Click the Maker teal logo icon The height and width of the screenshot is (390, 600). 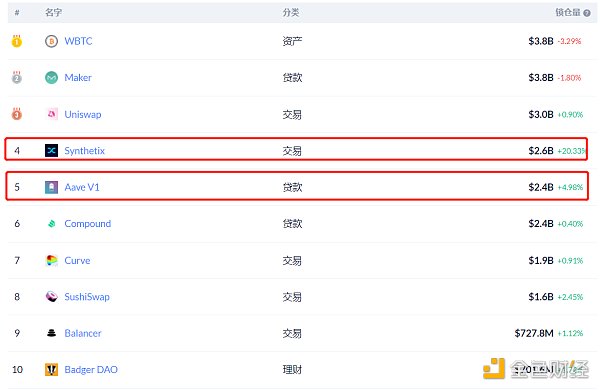pyautogui.click(x=51, y=78)
